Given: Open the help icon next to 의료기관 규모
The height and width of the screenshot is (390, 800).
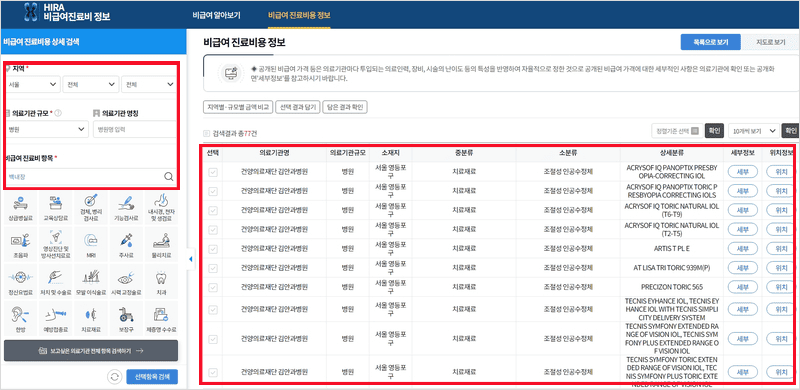Looking at the screenshot, I should [x=58, y=113].
